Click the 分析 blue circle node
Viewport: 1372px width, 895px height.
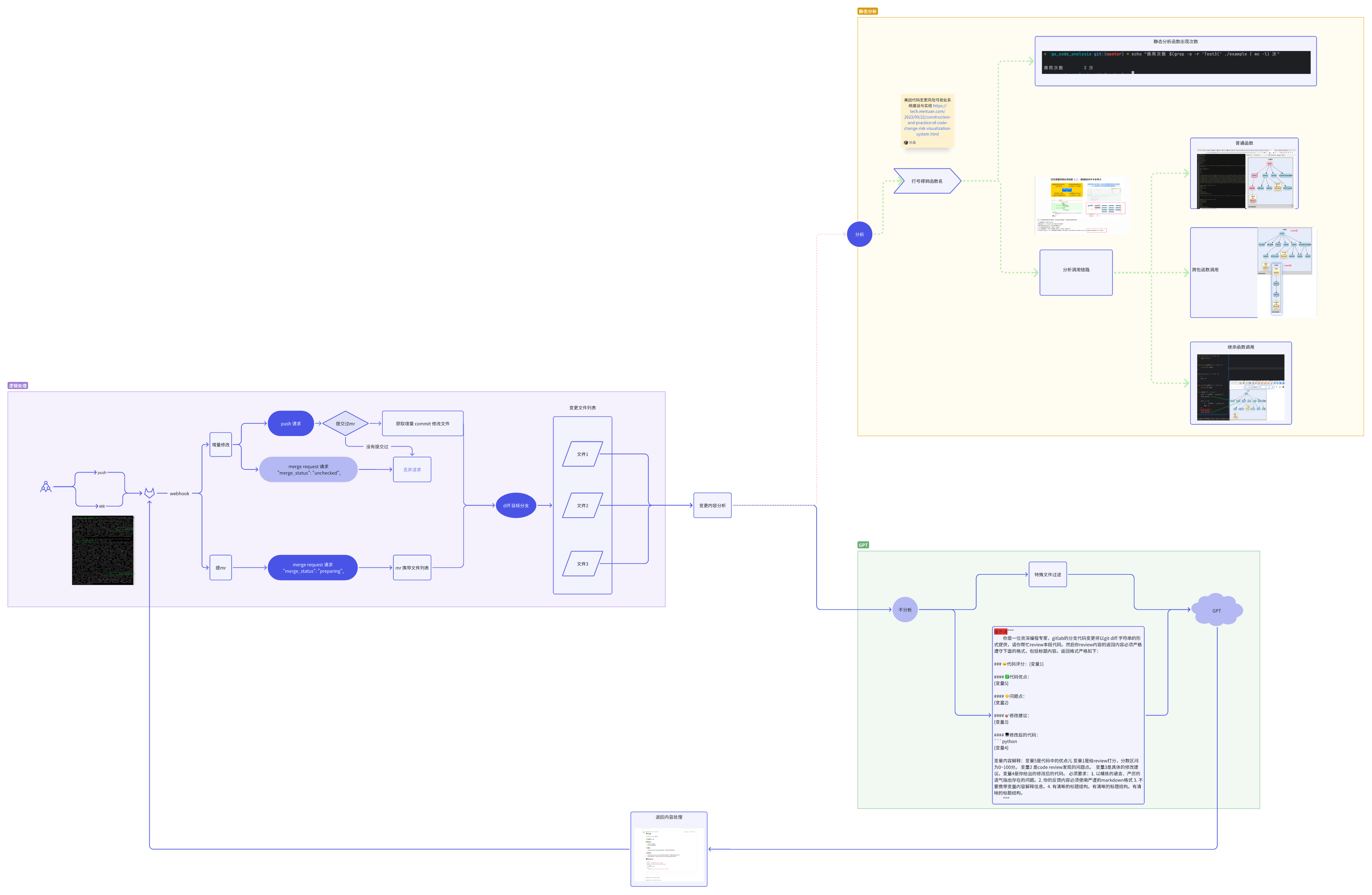pyautogui.click(x=859, y=234)
